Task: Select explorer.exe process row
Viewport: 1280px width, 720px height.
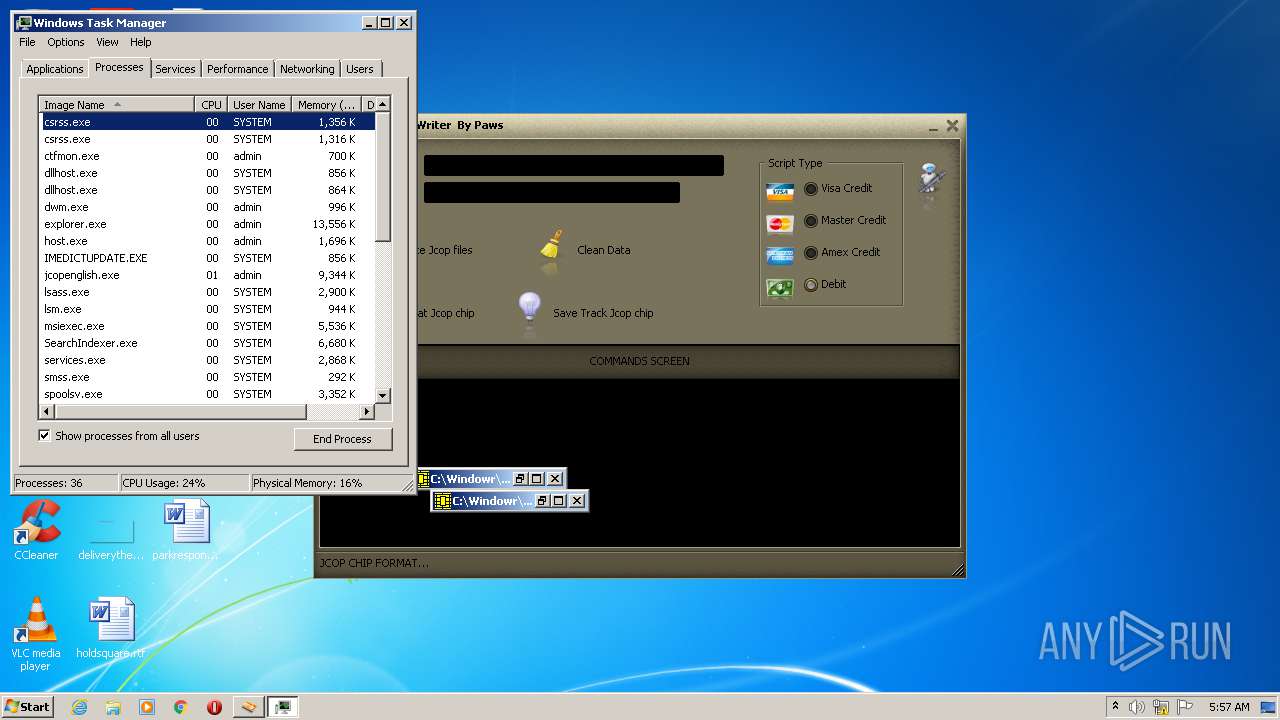Action: 208,224
